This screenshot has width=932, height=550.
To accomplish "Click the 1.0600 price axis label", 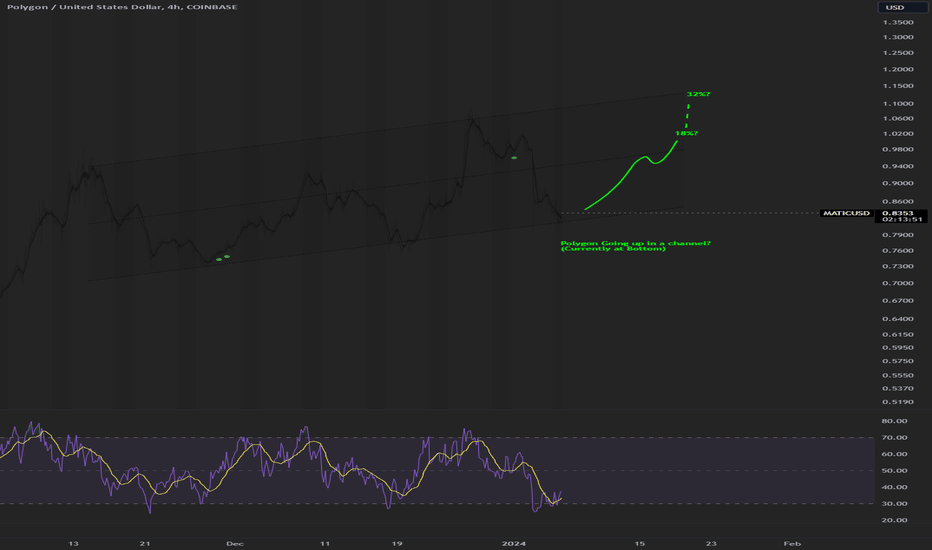I will (898, 118).
